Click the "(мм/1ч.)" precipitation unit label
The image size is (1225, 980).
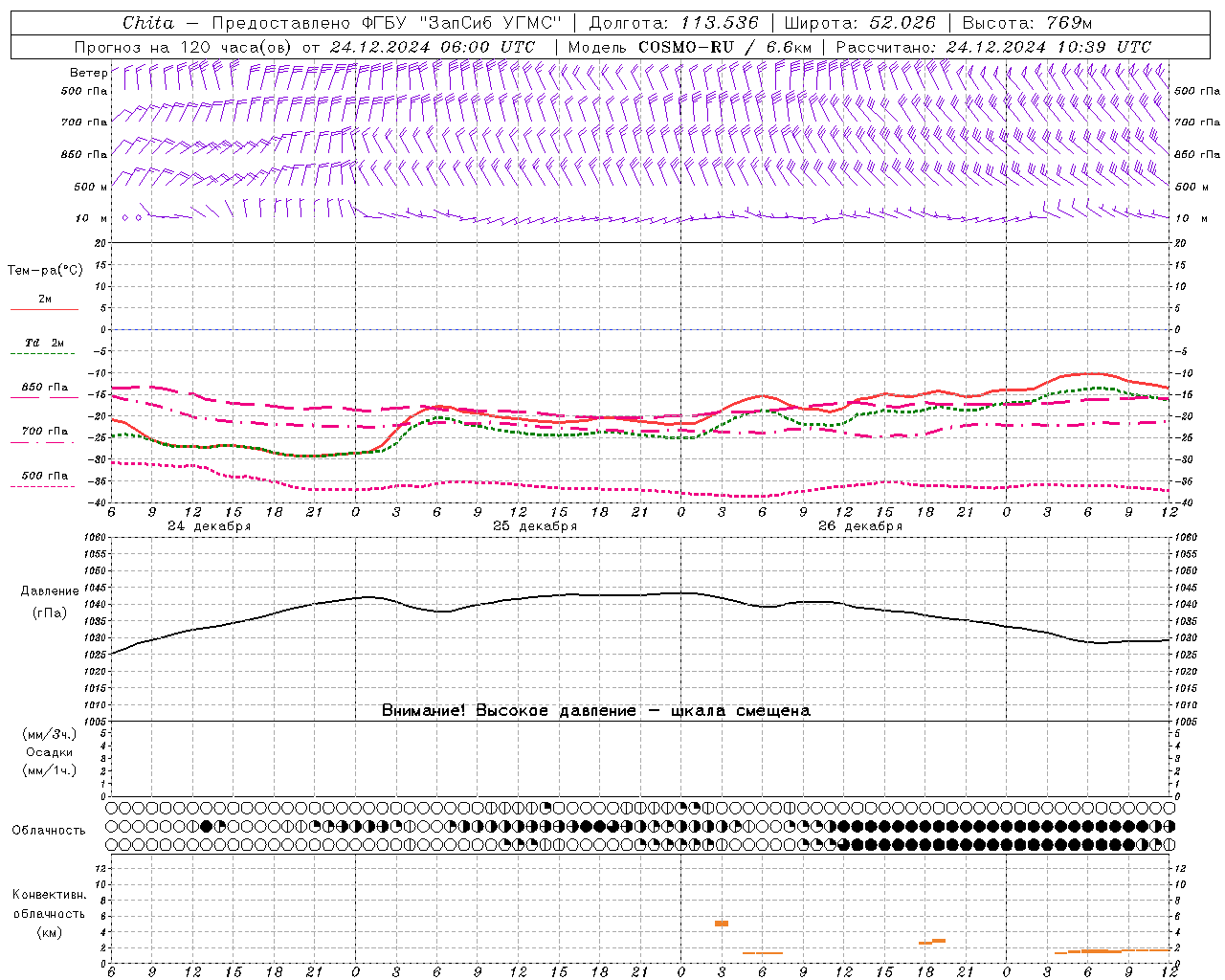coord(49,770)
